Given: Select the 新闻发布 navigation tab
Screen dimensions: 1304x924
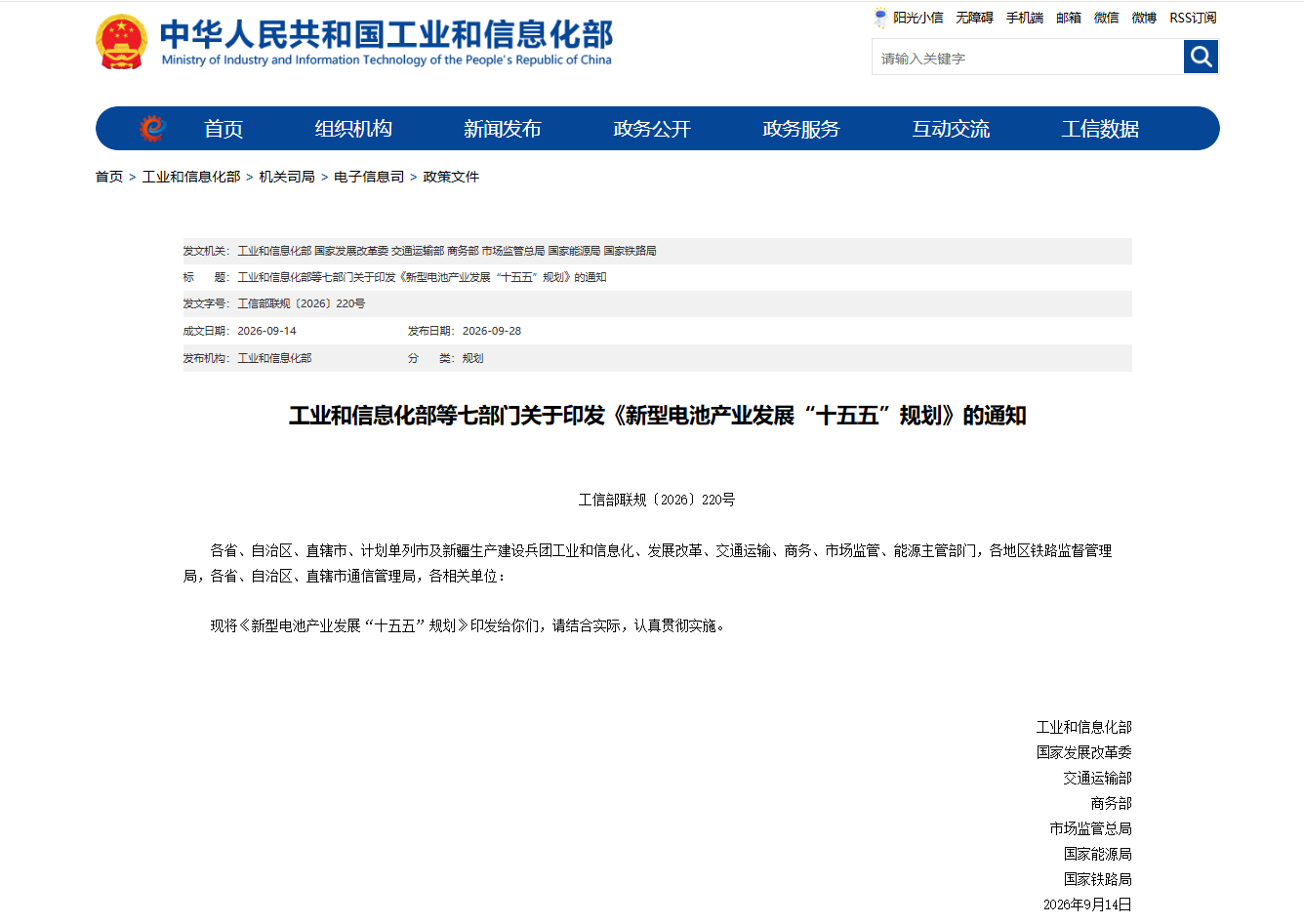Looking at the screenshot, I should click(x=503, y=129).
